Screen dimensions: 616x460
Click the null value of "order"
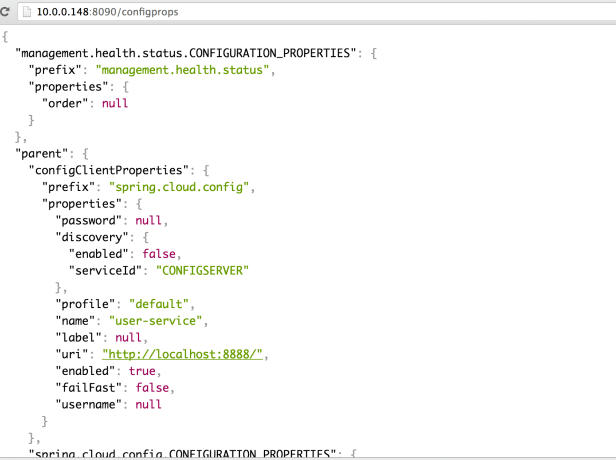pyautogui.click(x=115, y=103)
